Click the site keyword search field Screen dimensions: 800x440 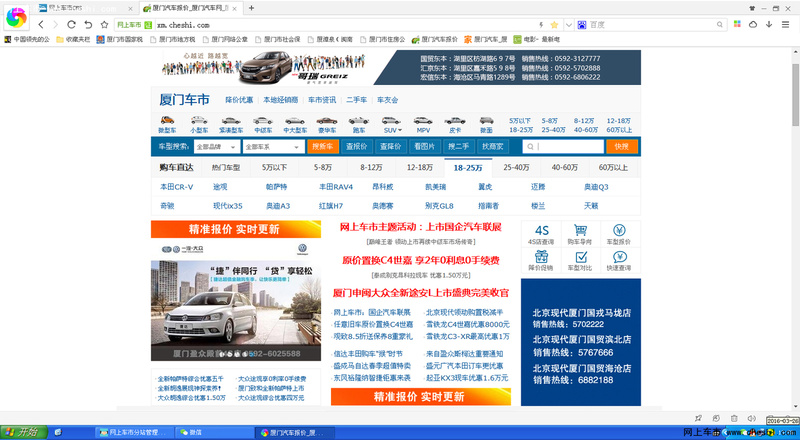point(563,146)
